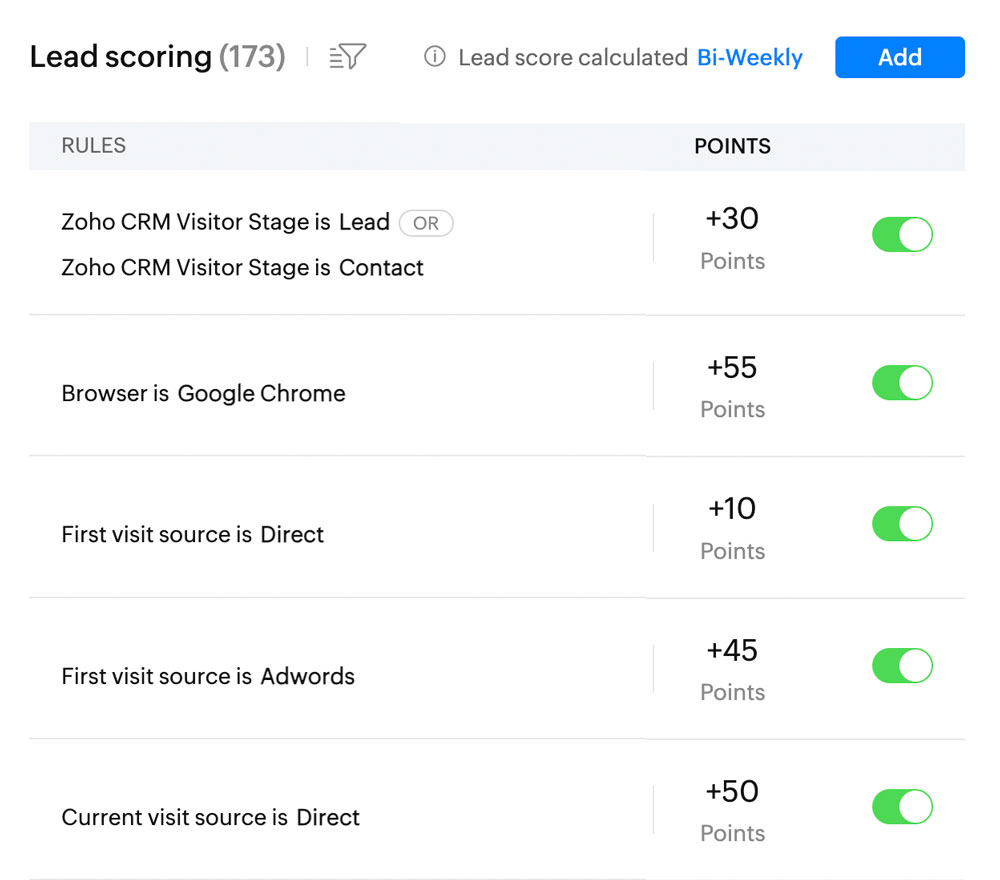Screen dimensions: 1000x880
Task: Open the lead scoring filter icon
Action: (348, 57)
